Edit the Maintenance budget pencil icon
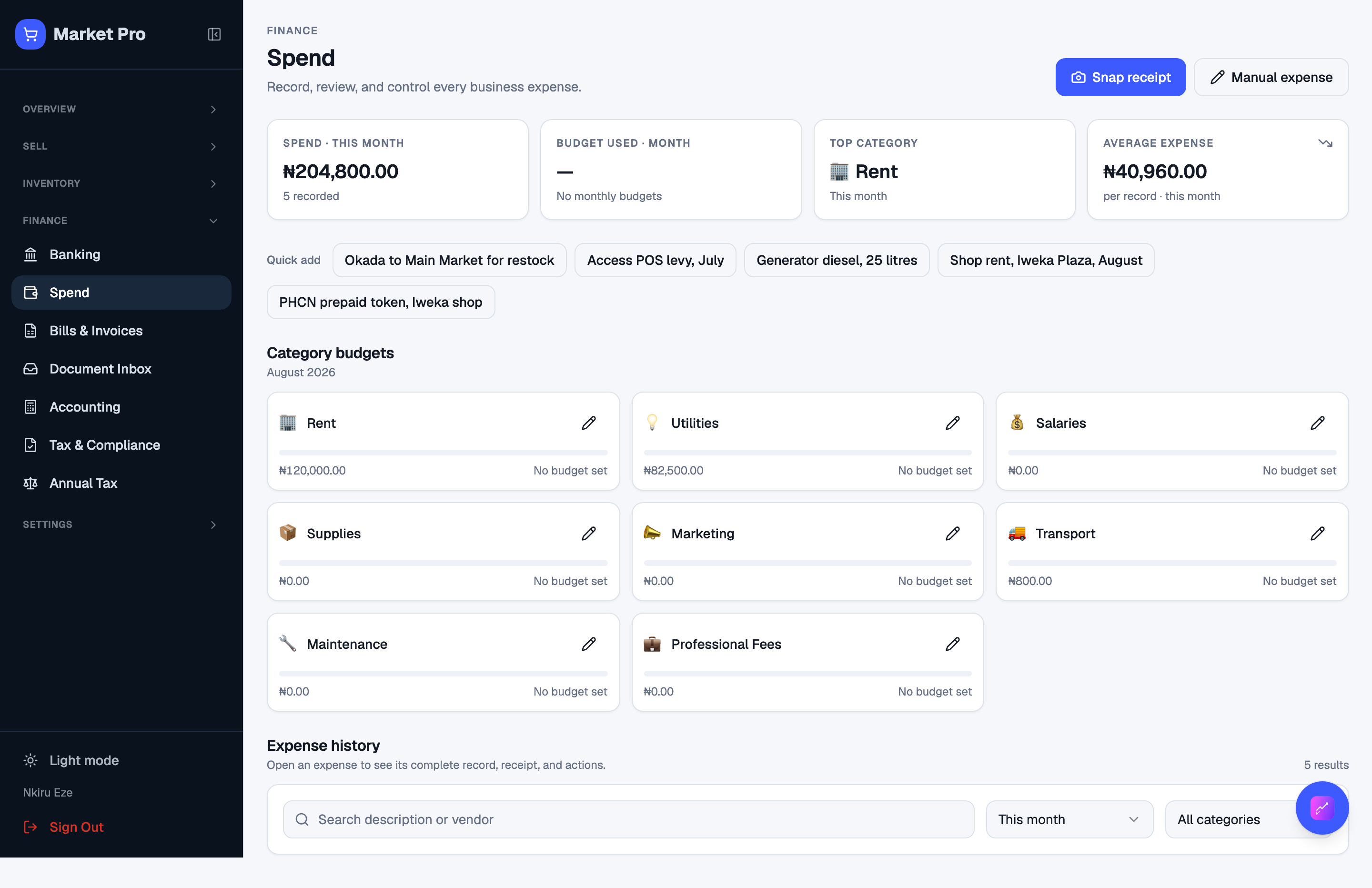Viewport: 1372px width, 888px height. click(x=588, y=644)
